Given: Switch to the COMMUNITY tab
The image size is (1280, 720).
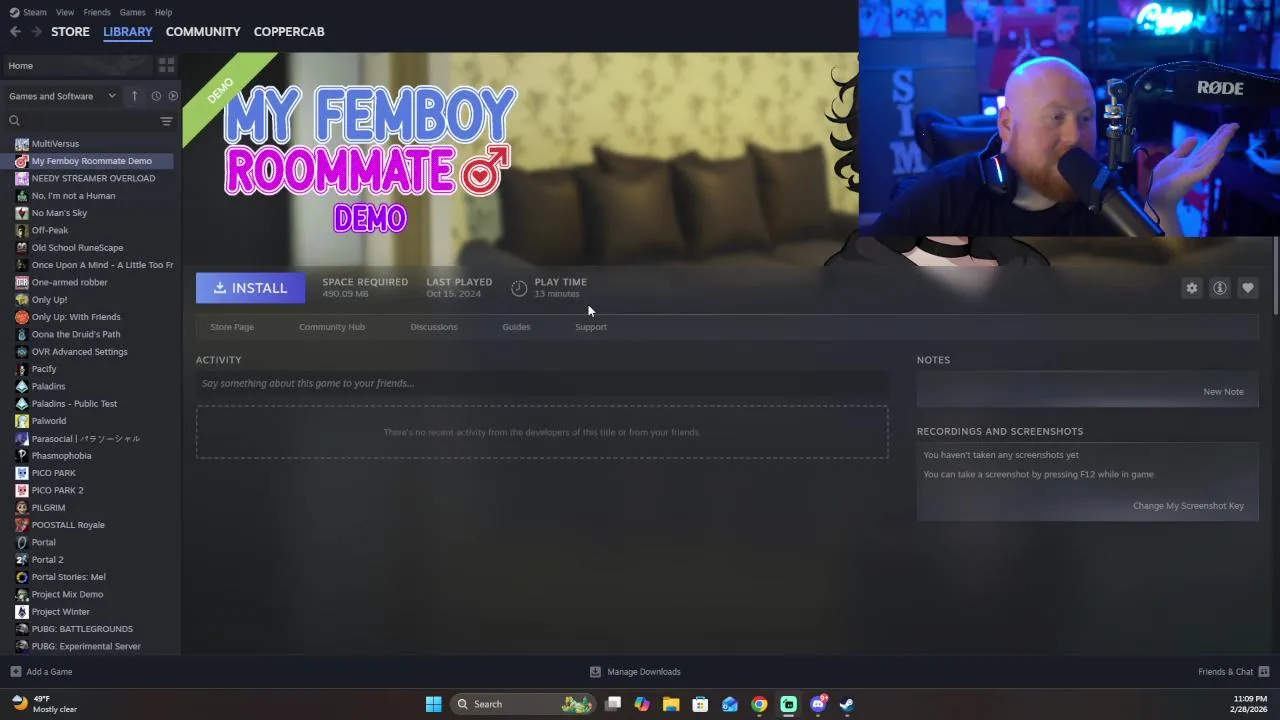Looking at the screenshot, I should tap(203, 32).
